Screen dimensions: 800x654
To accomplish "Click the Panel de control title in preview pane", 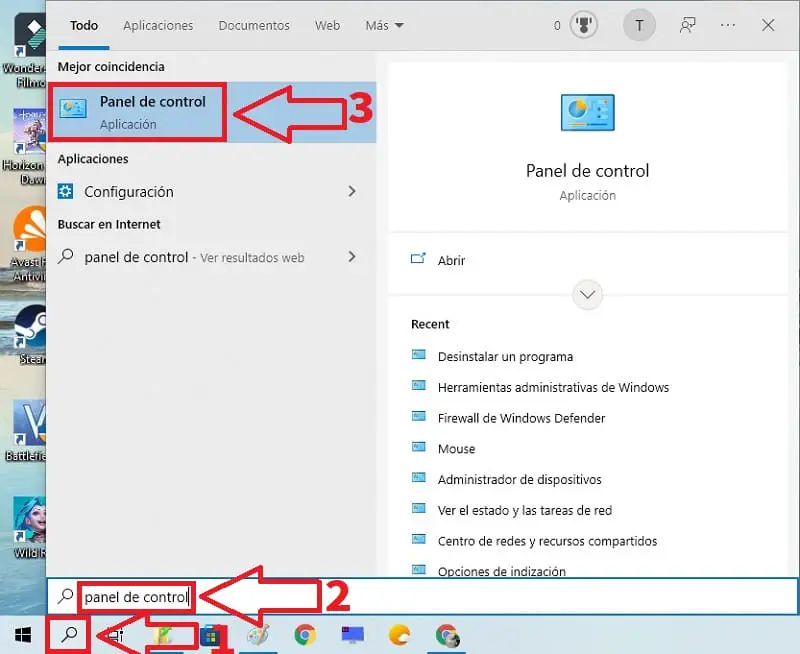I will click(x=587, y=170).
